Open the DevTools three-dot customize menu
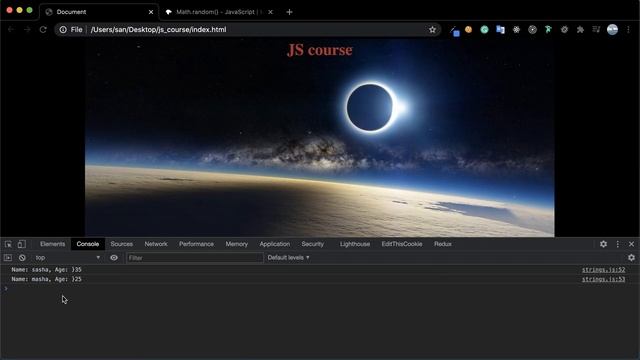This screenshot has height=360, width=640. (x=618, y=244)
